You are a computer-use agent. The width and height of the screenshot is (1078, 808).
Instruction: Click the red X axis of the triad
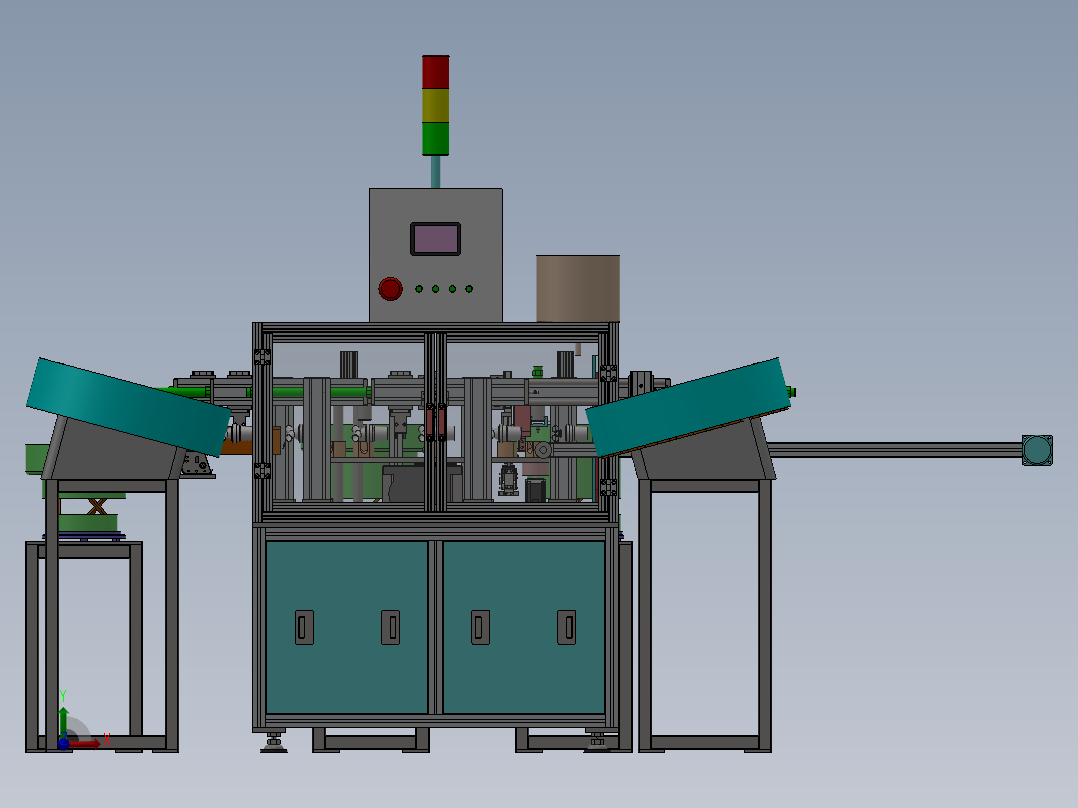pyautogui.click(x=84, y=743)
